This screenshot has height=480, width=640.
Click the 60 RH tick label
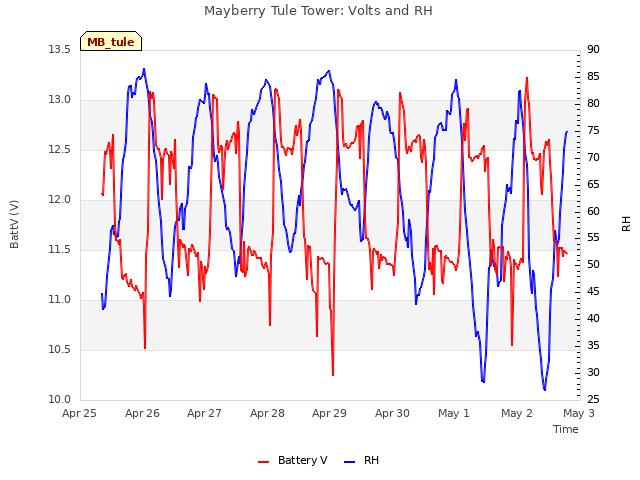click(593, 211)
